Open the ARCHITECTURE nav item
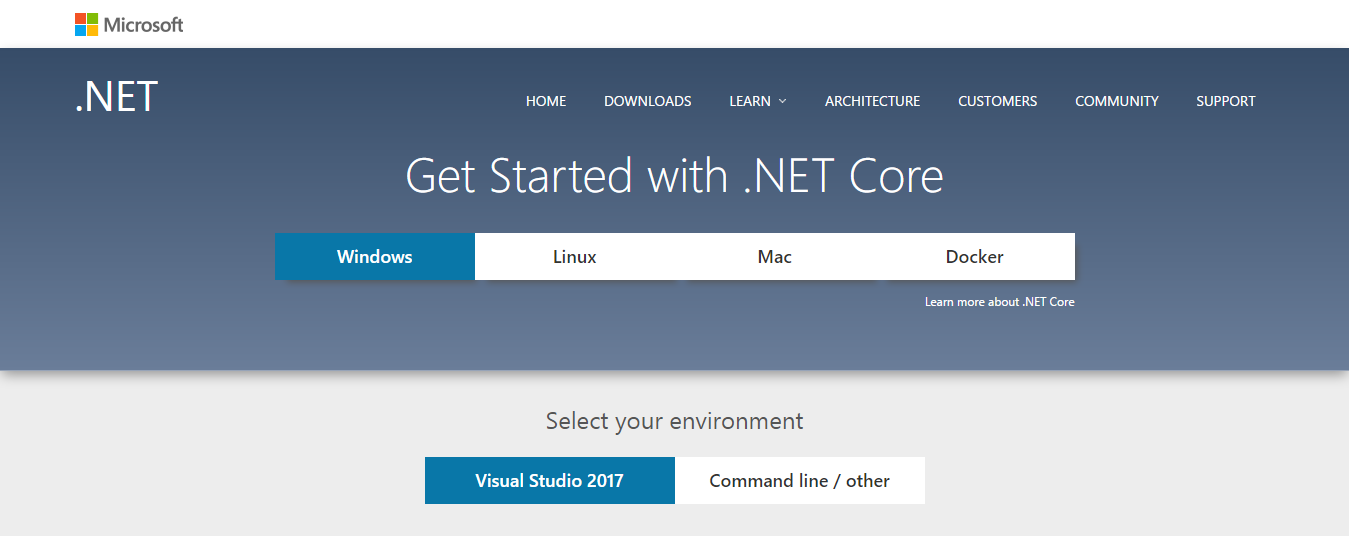 coord(872,101)
